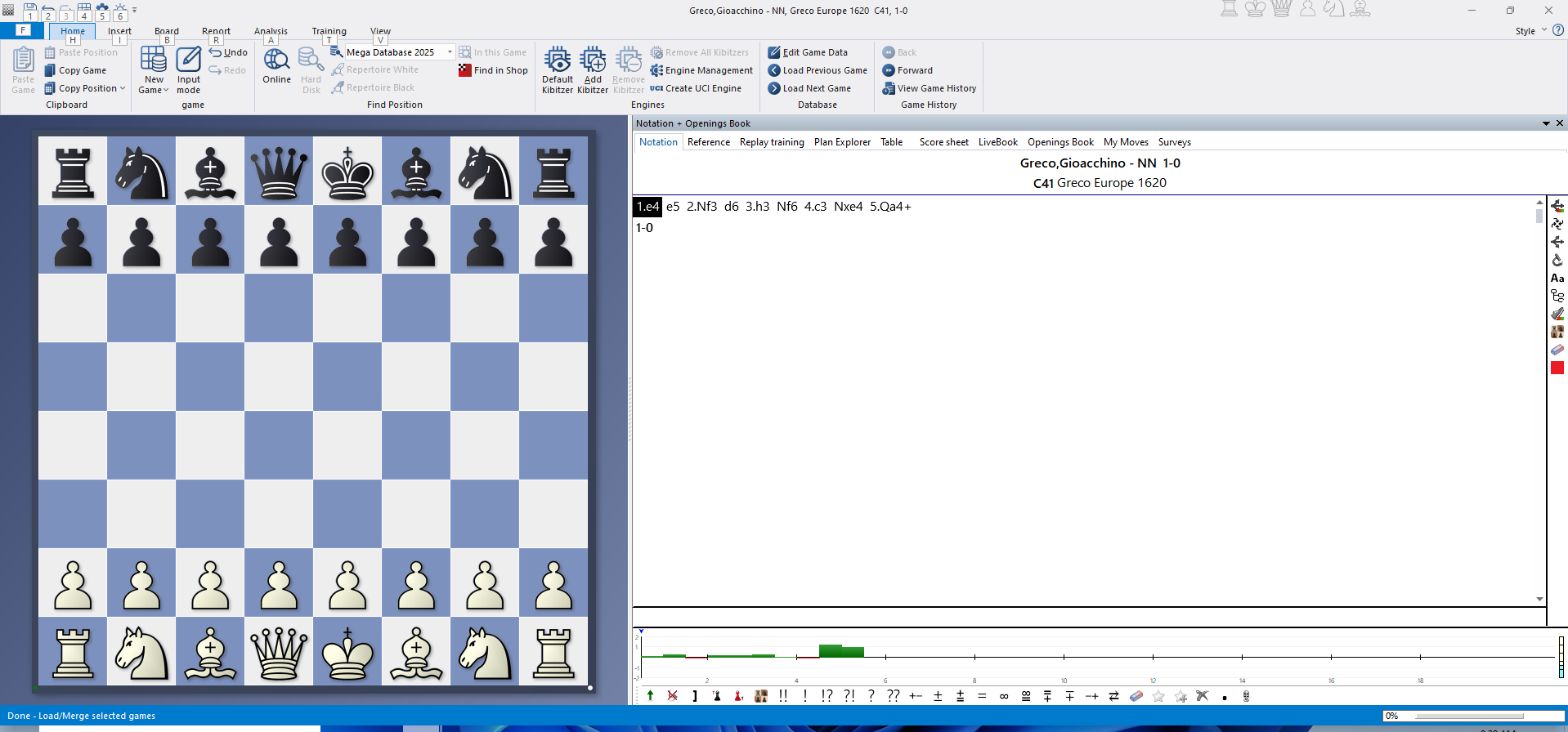
Task: Open Engine Management
Action: 701,70
